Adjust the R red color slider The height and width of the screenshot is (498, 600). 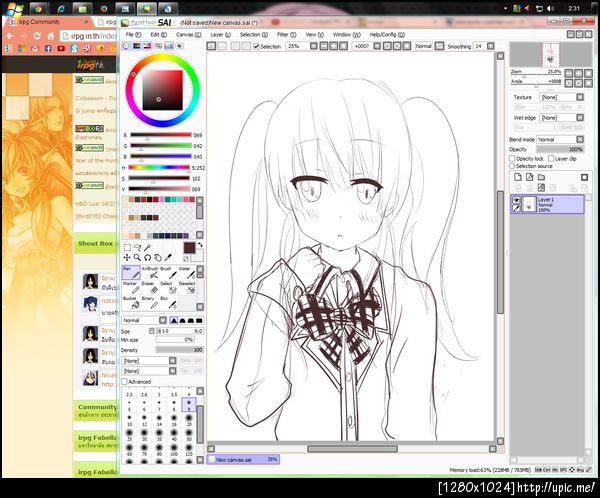161,135
